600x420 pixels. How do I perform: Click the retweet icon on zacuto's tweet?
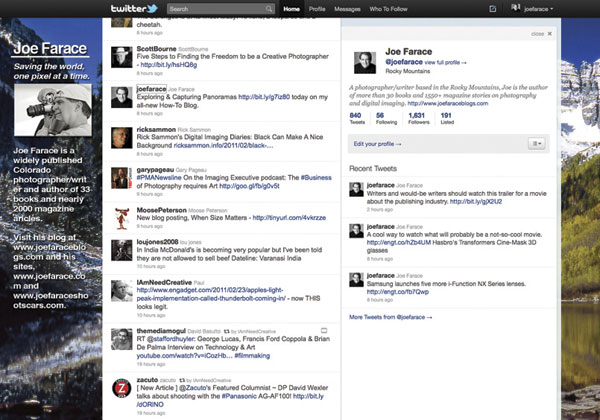click(x=182, y=380)
